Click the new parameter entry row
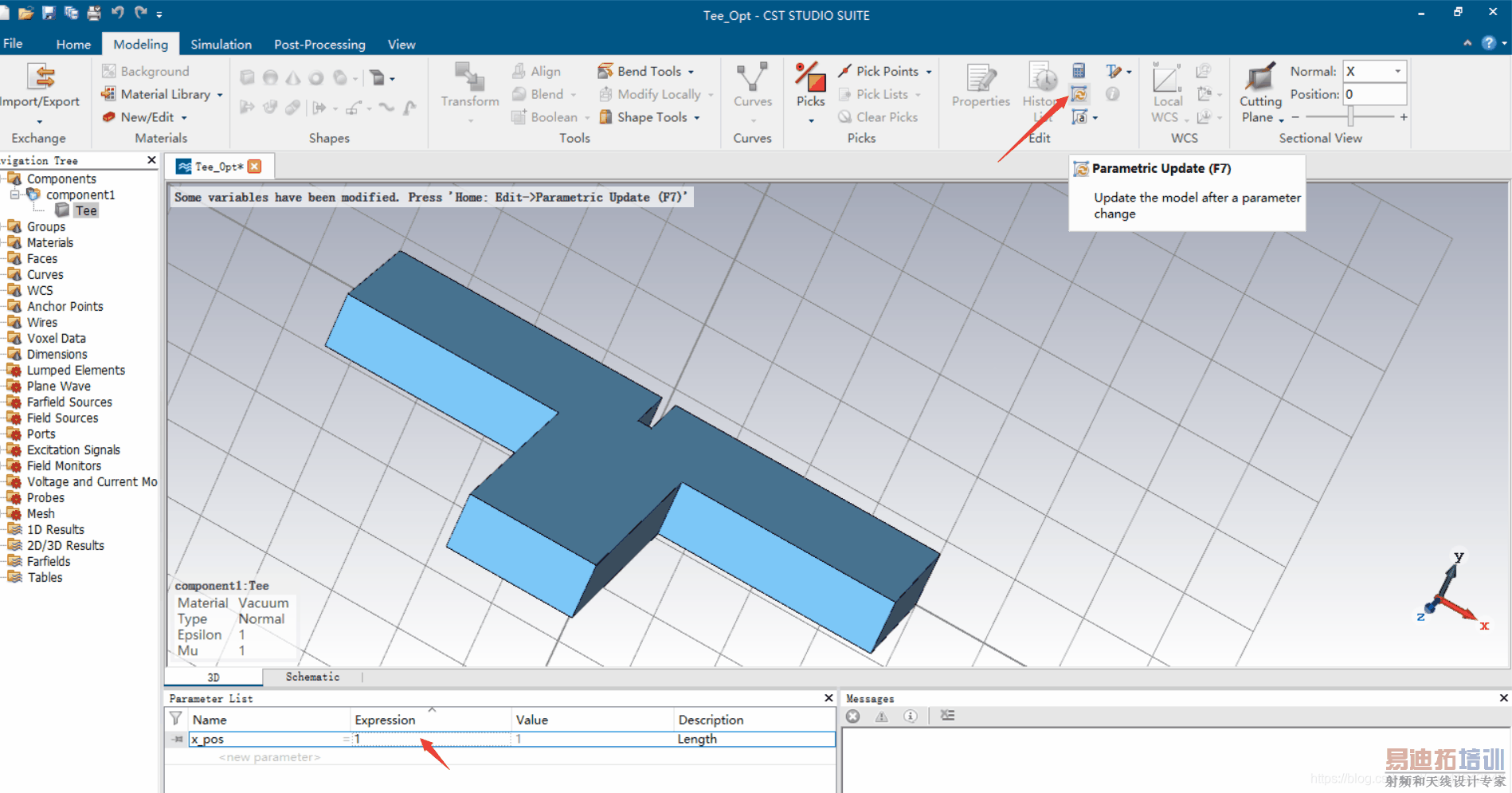The image size is (1512, 793). pyautogui.click(x=269, y=757)
